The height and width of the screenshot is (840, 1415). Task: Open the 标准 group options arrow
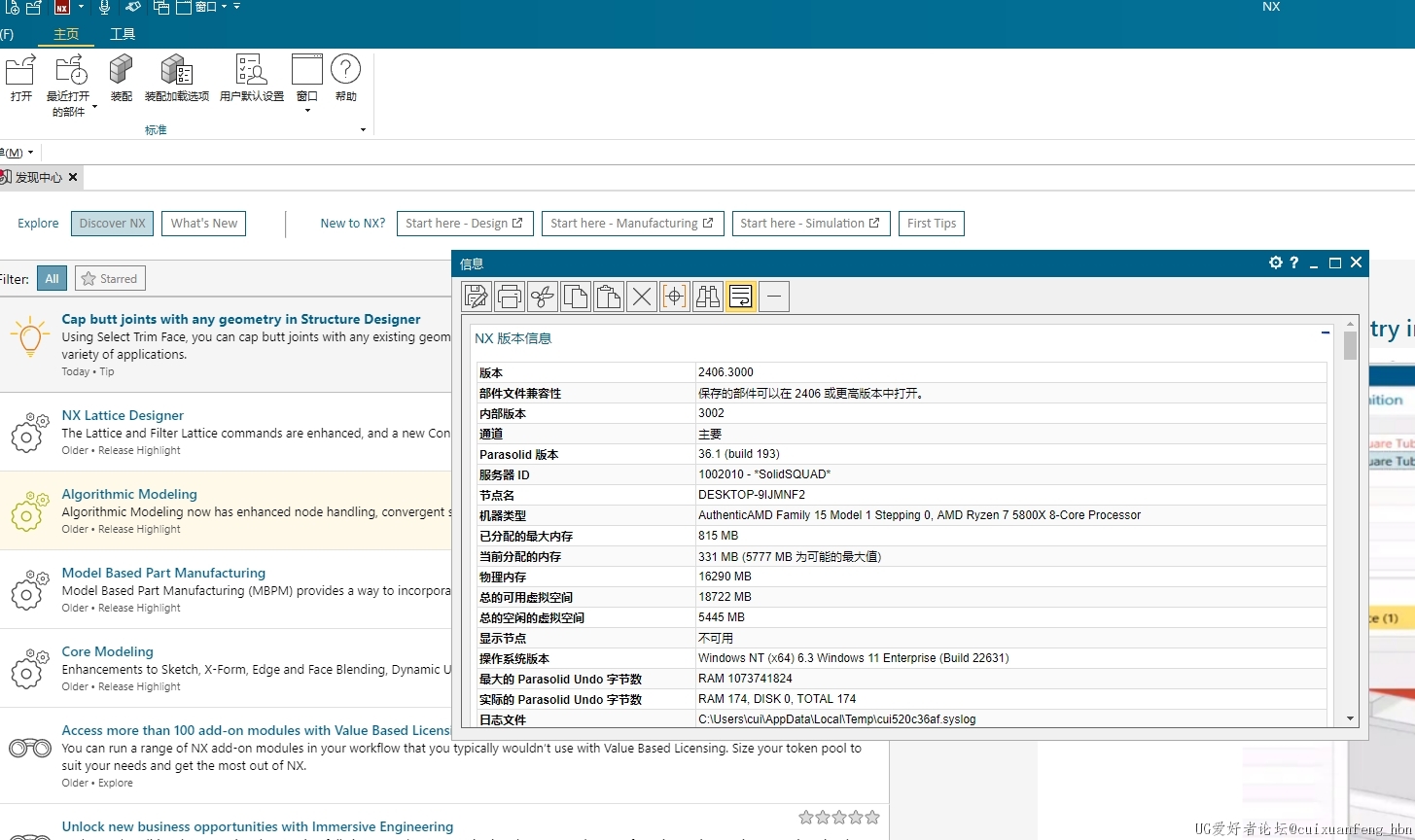[x=363, y=130]
